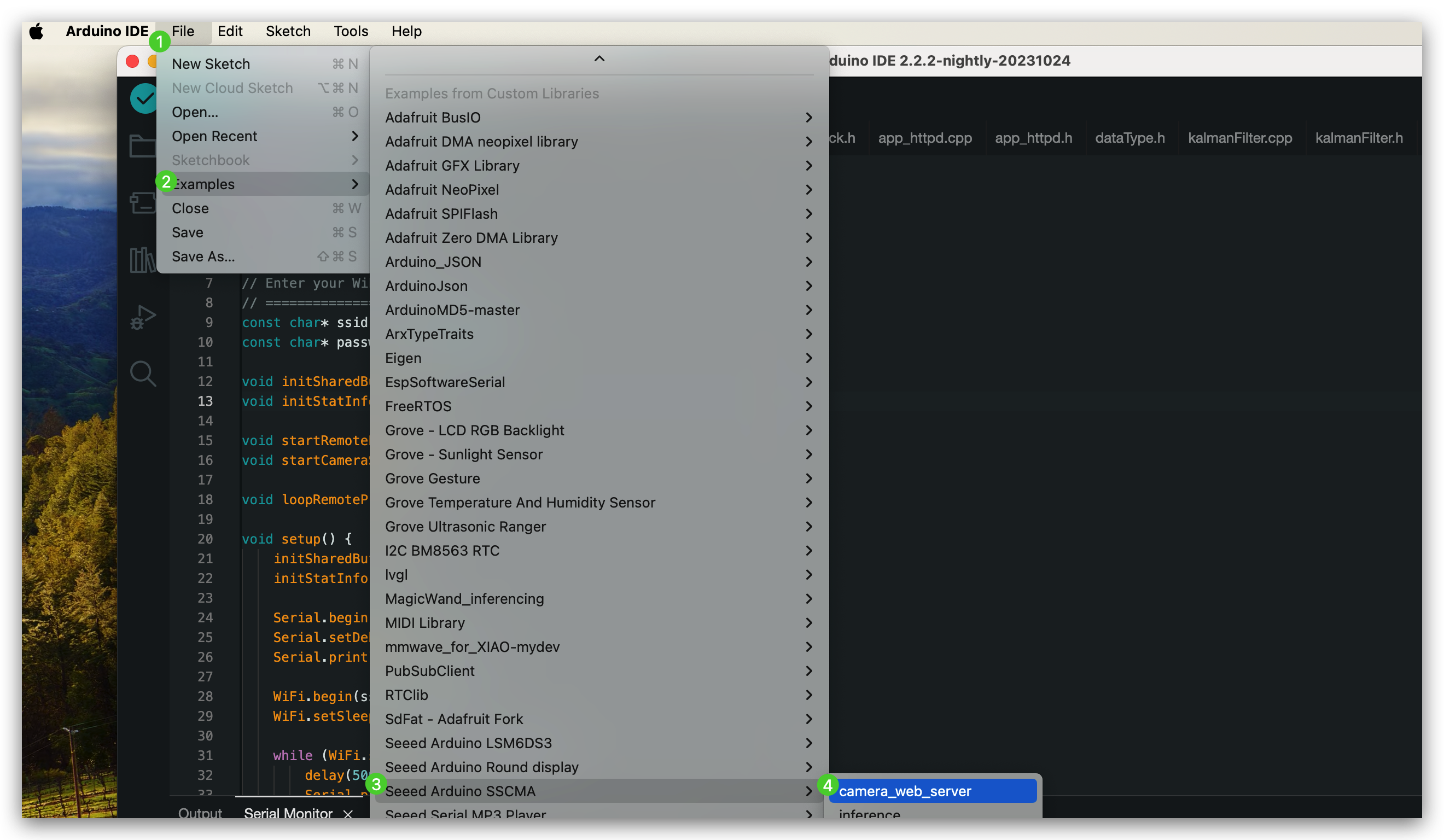Open Seeed Arduino Round display examples

599,767
